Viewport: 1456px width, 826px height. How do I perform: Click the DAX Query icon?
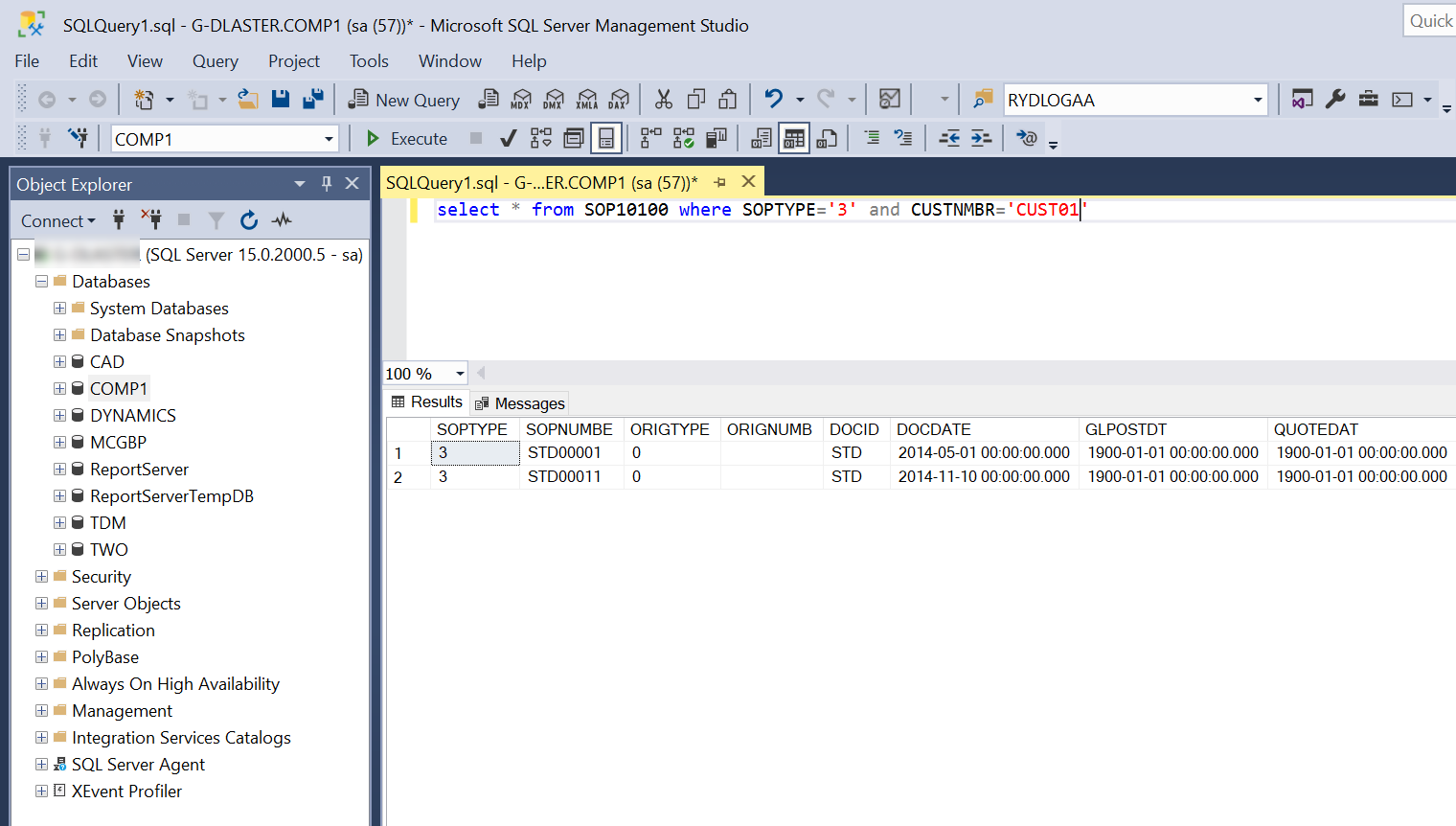[620, 100]
